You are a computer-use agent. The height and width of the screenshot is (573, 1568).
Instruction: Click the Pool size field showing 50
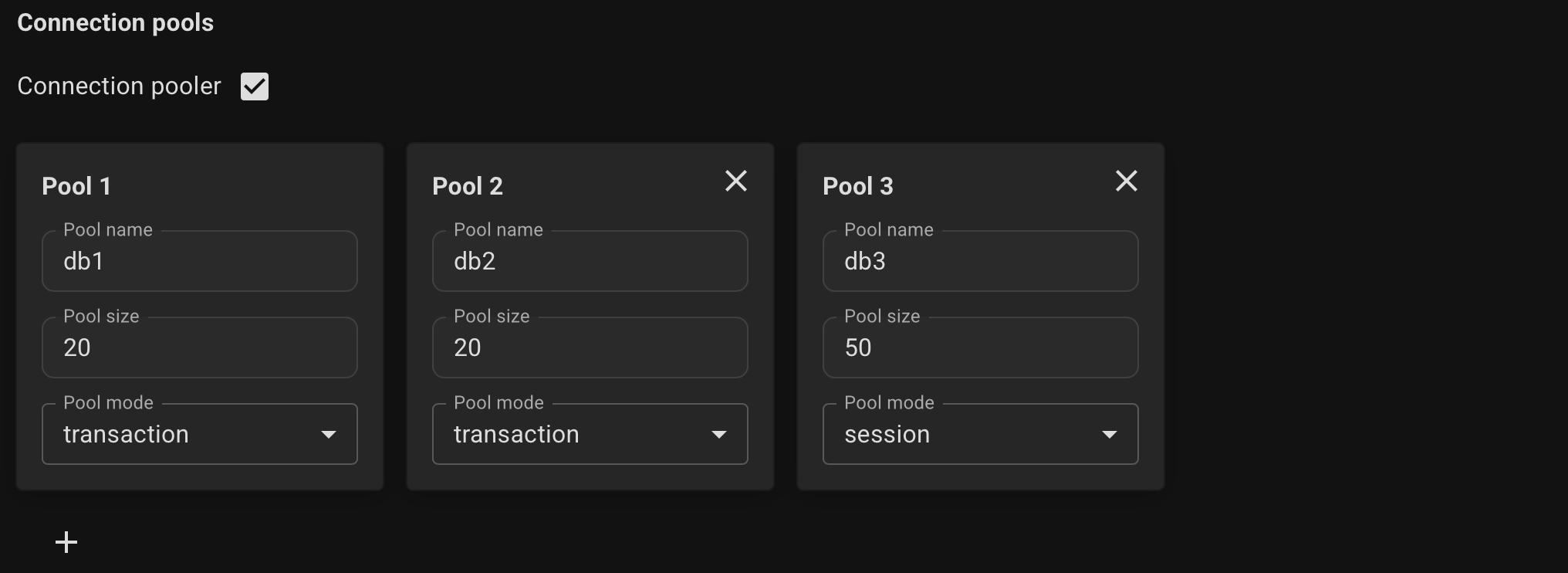click(x=980, y=348)
